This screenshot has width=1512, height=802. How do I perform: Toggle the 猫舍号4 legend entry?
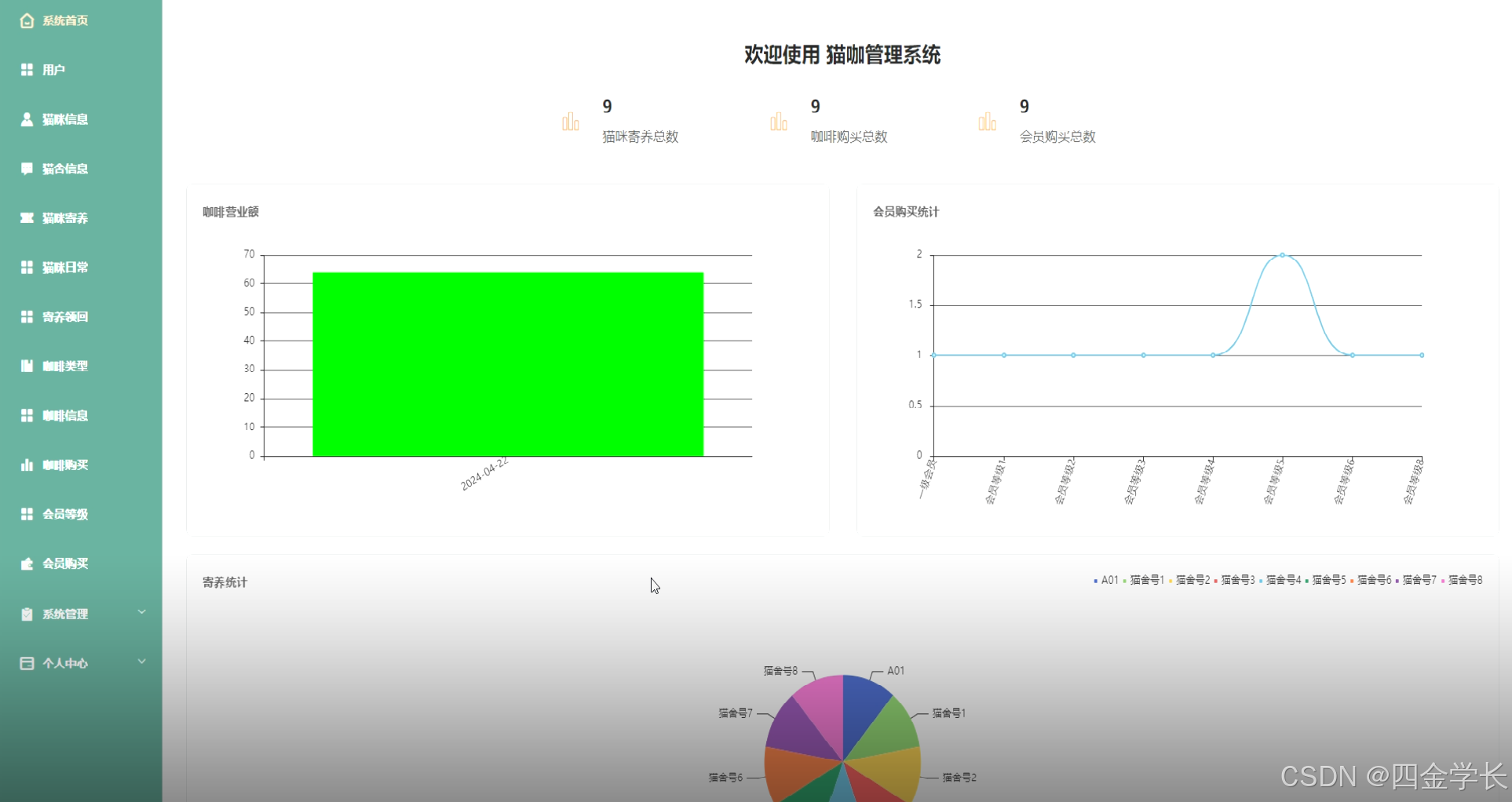[x=1280, y=580]
